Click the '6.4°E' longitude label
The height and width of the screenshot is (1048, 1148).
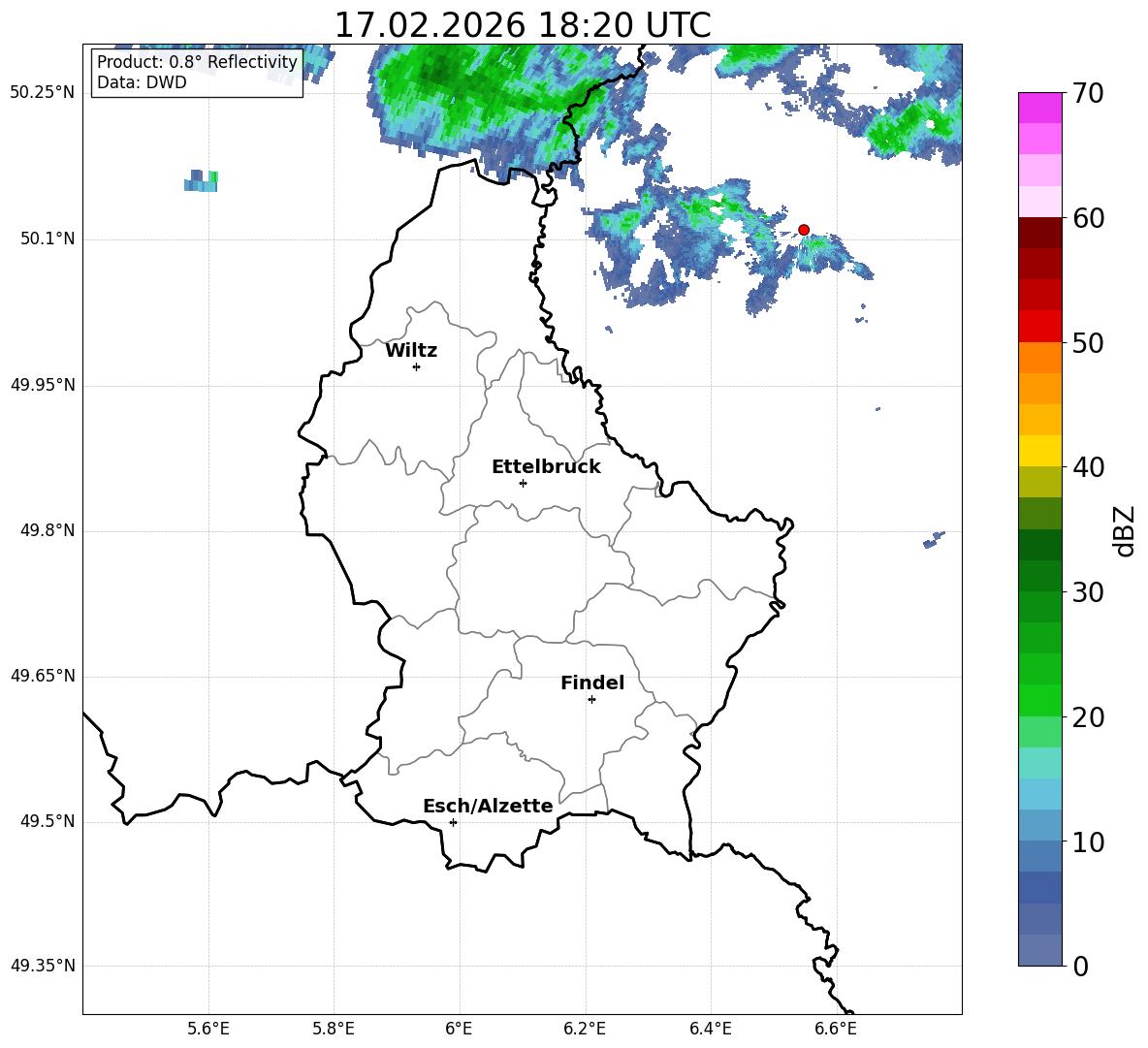(x=710, y=1030)
